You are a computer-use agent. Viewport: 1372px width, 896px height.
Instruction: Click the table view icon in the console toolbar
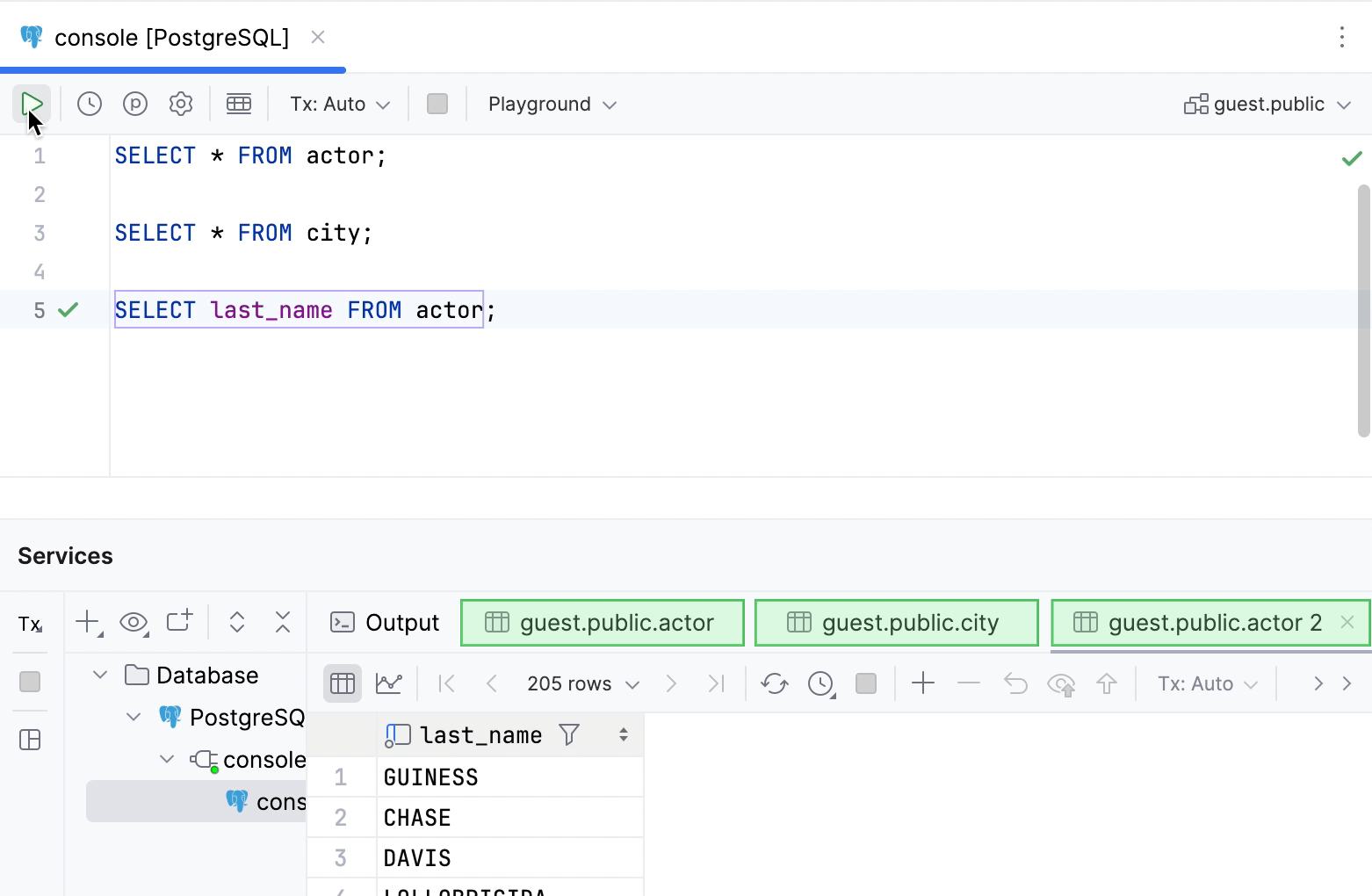(x=239, y=103)
